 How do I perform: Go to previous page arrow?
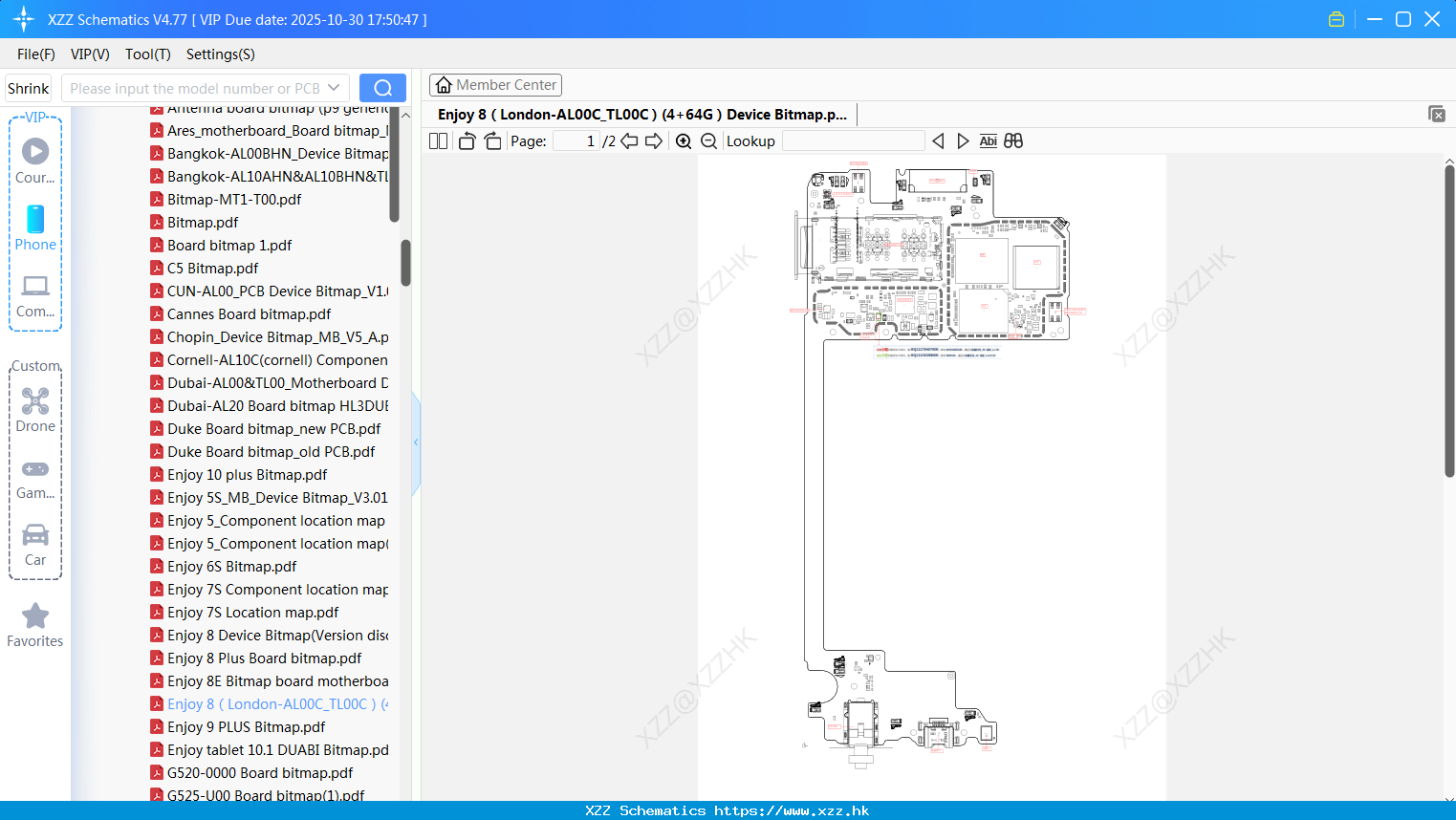coord(629,140)
